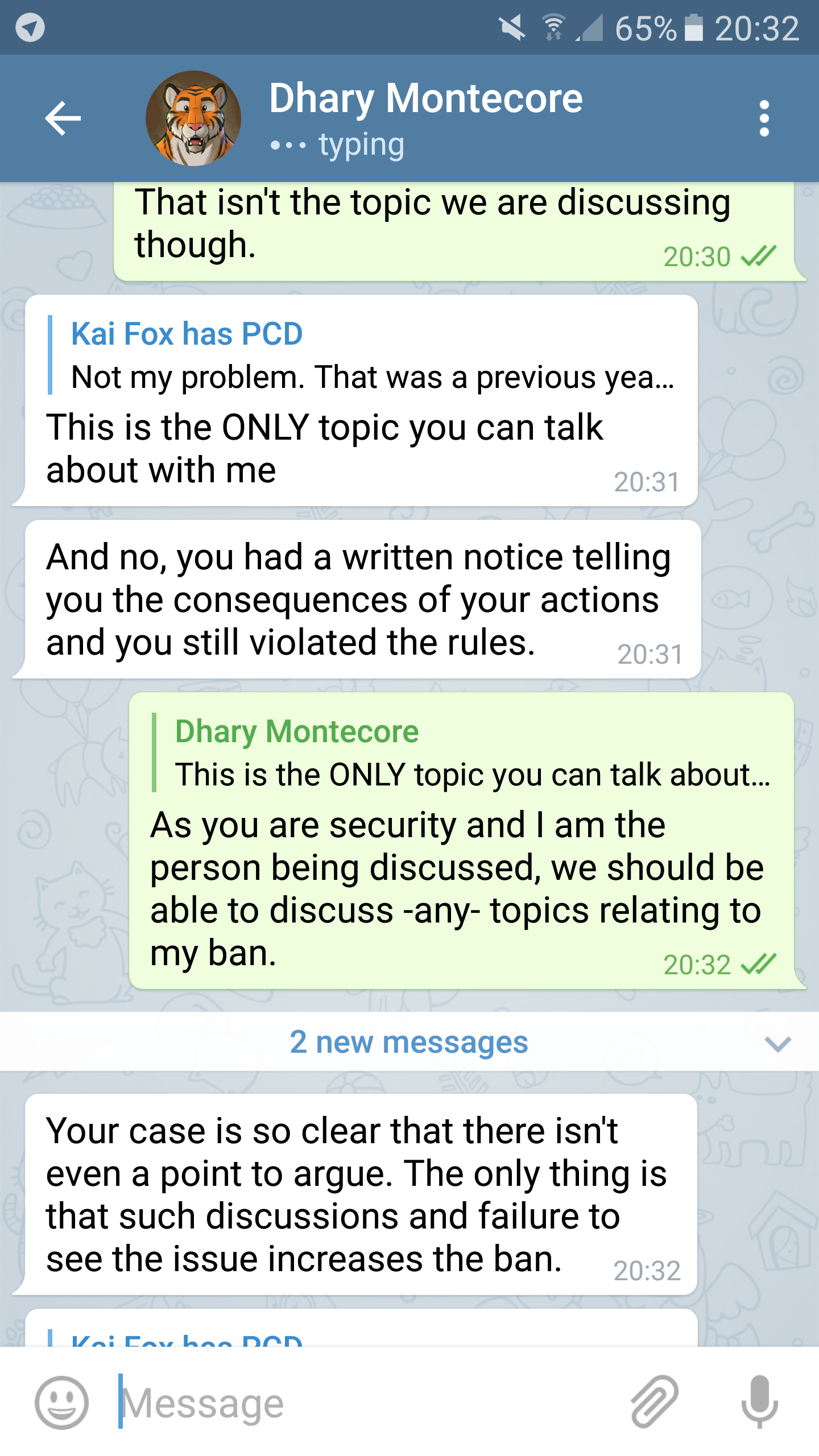This screenshot has height=1456, width=819.
Task: Tap the clock showing 20:32 in status bar
Action: [757, 27]
